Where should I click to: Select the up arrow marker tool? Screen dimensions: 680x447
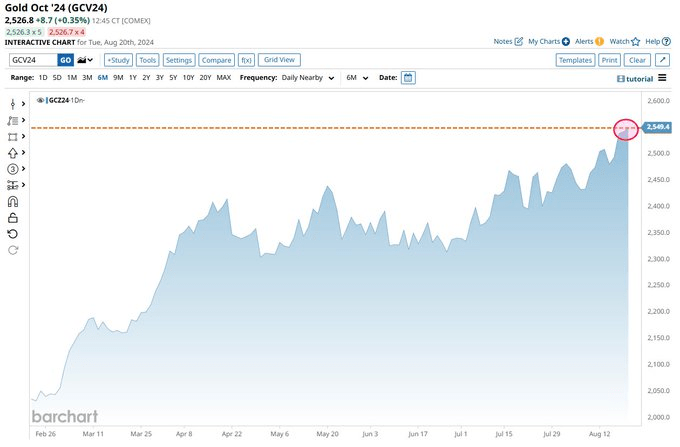point(13,153)
